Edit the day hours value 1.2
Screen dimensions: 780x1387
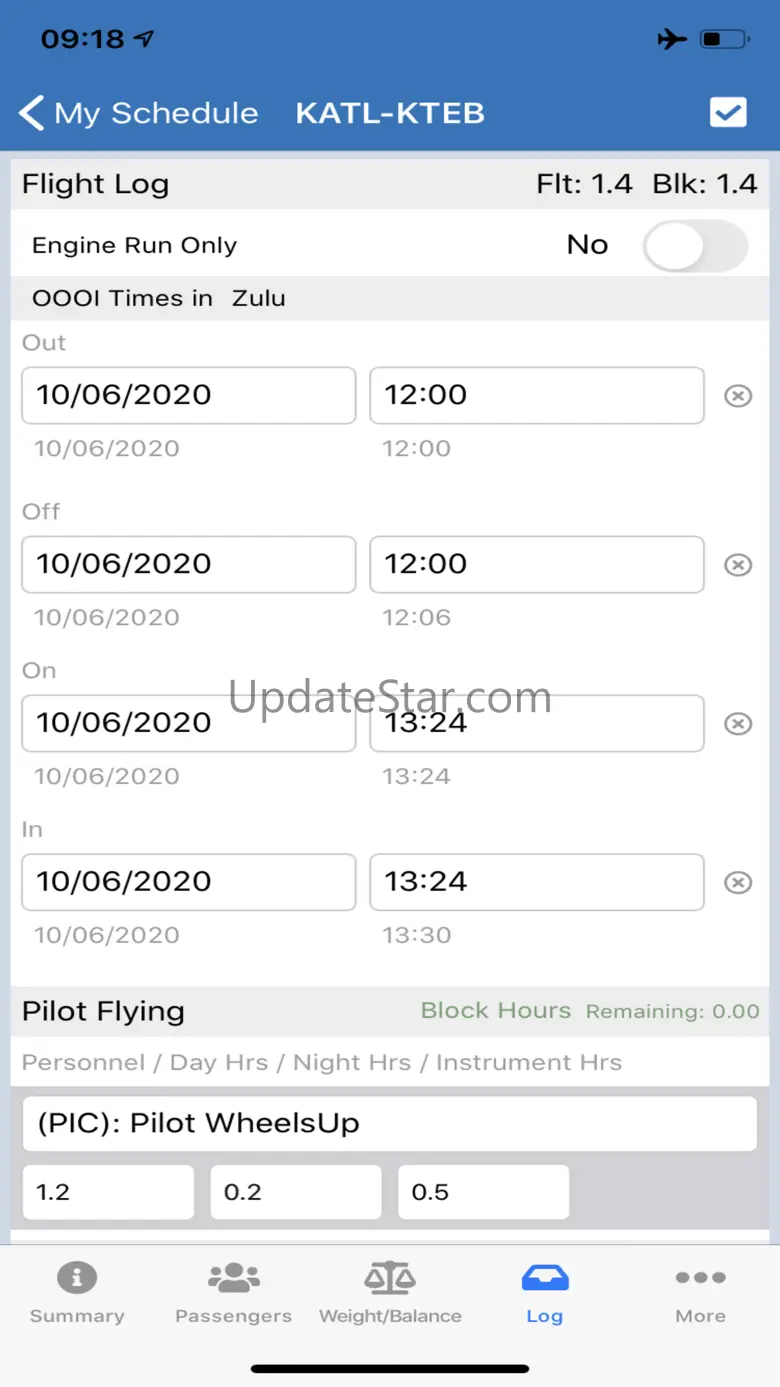click(108, 1192)
